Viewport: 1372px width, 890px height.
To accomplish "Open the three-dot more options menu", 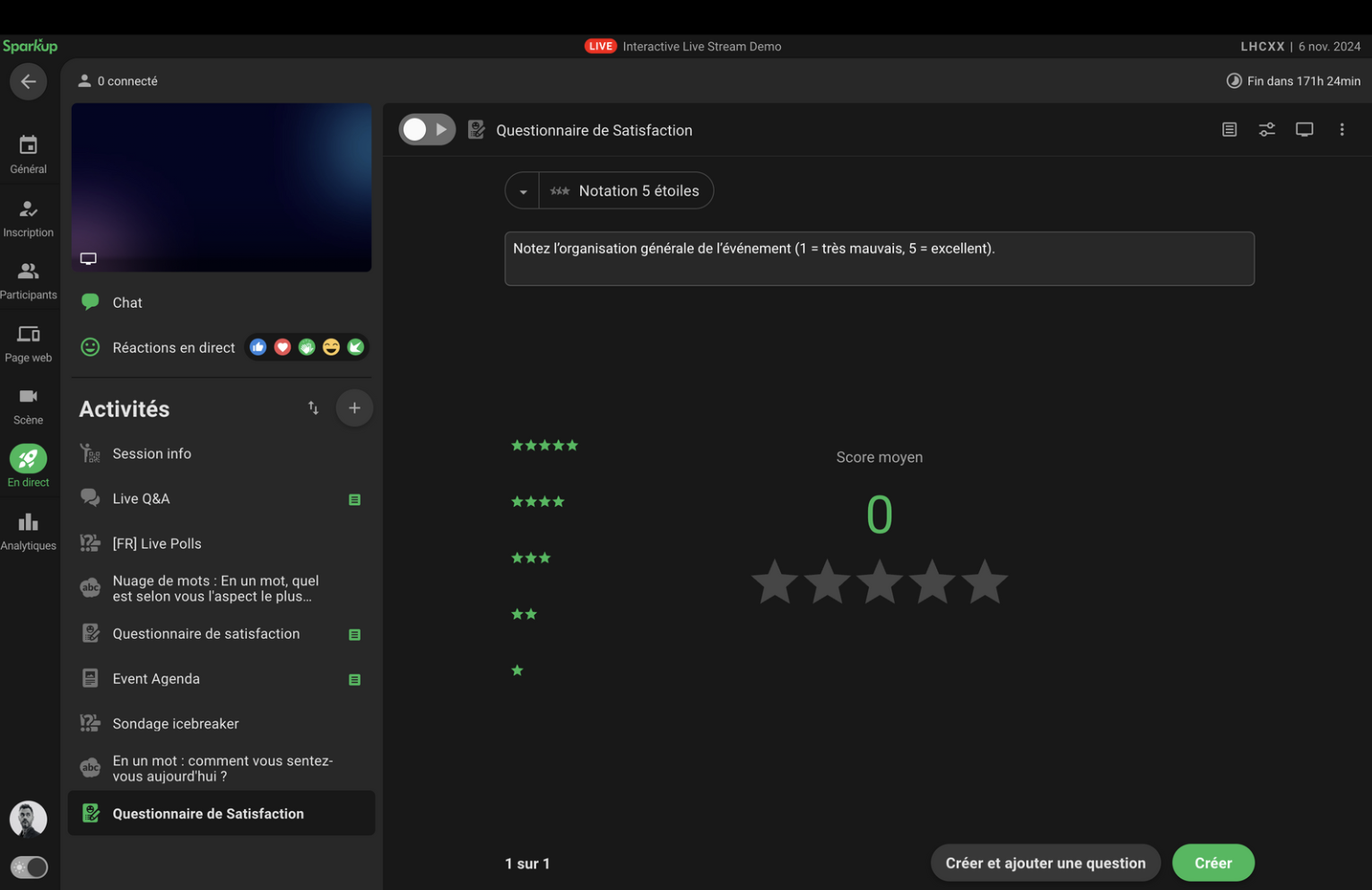I will coord(1342,130).
